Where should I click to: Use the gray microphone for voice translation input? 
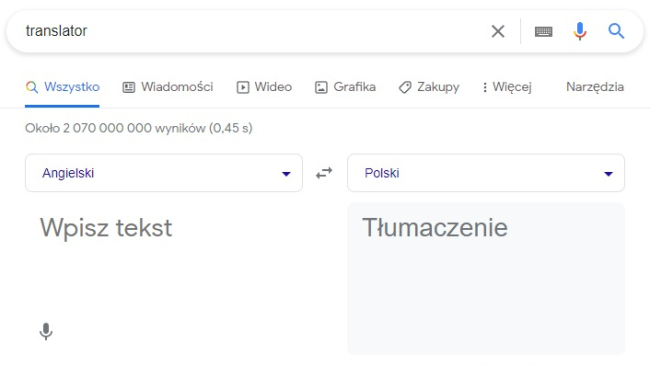[46, 331]
